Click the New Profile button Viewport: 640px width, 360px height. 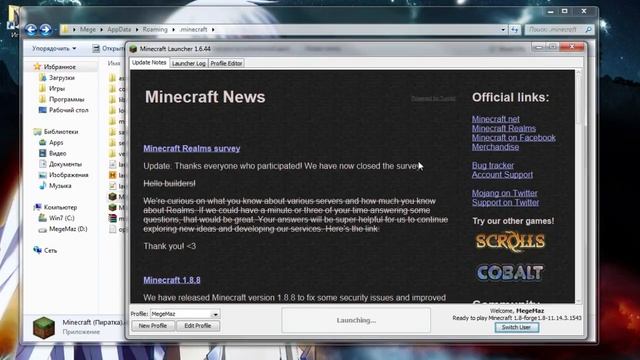[153, 326]
